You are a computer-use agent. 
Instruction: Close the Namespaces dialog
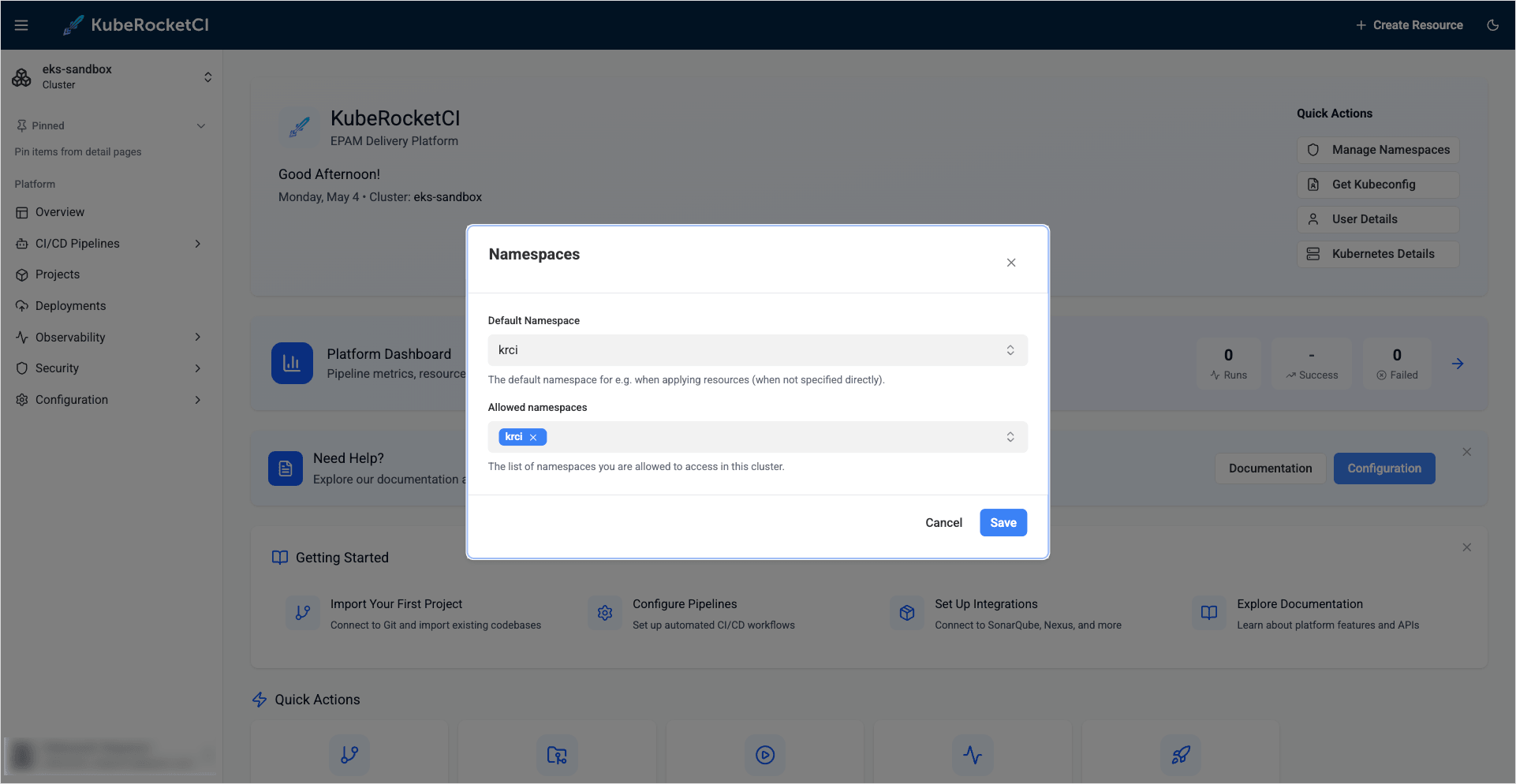tap(1011, 263)
